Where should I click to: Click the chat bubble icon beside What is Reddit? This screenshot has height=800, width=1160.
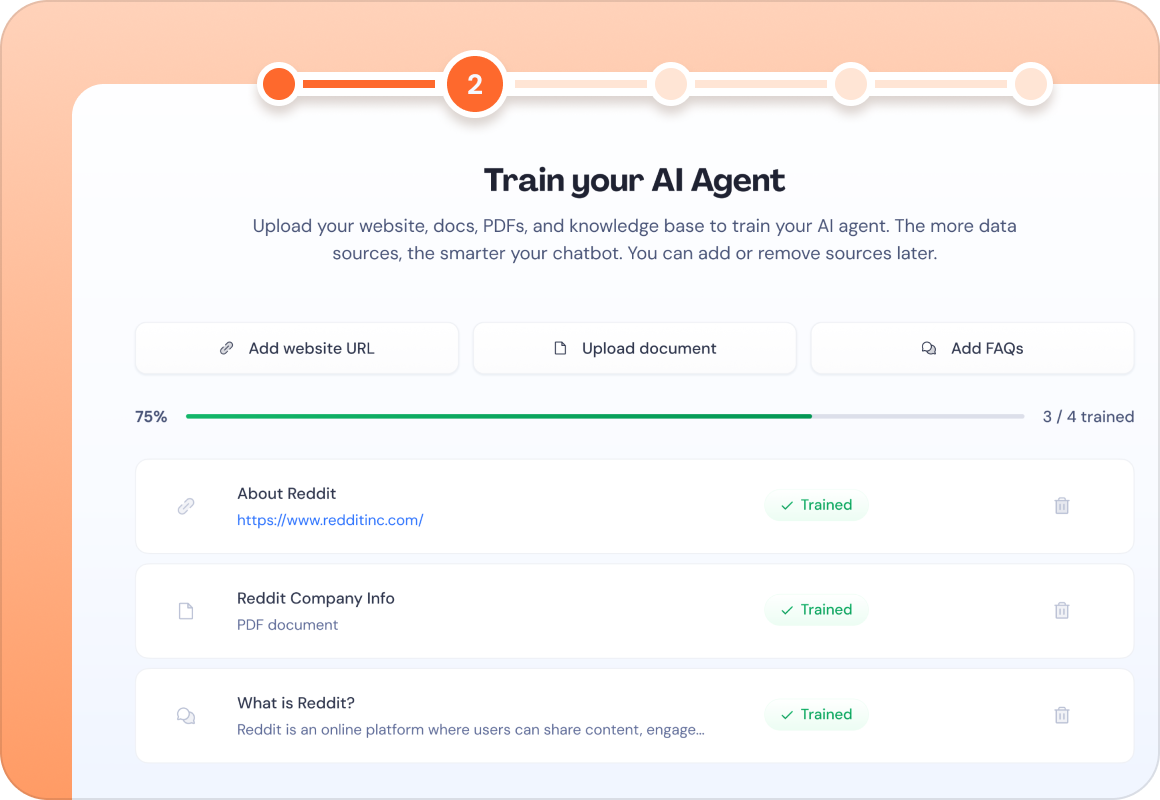pyautogui.click(x=186, y=716)
